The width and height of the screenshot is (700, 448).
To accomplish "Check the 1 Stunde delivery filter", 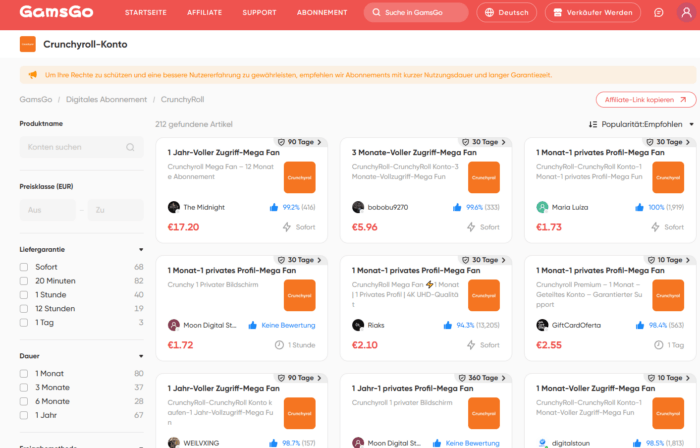I will coord(24,295).
